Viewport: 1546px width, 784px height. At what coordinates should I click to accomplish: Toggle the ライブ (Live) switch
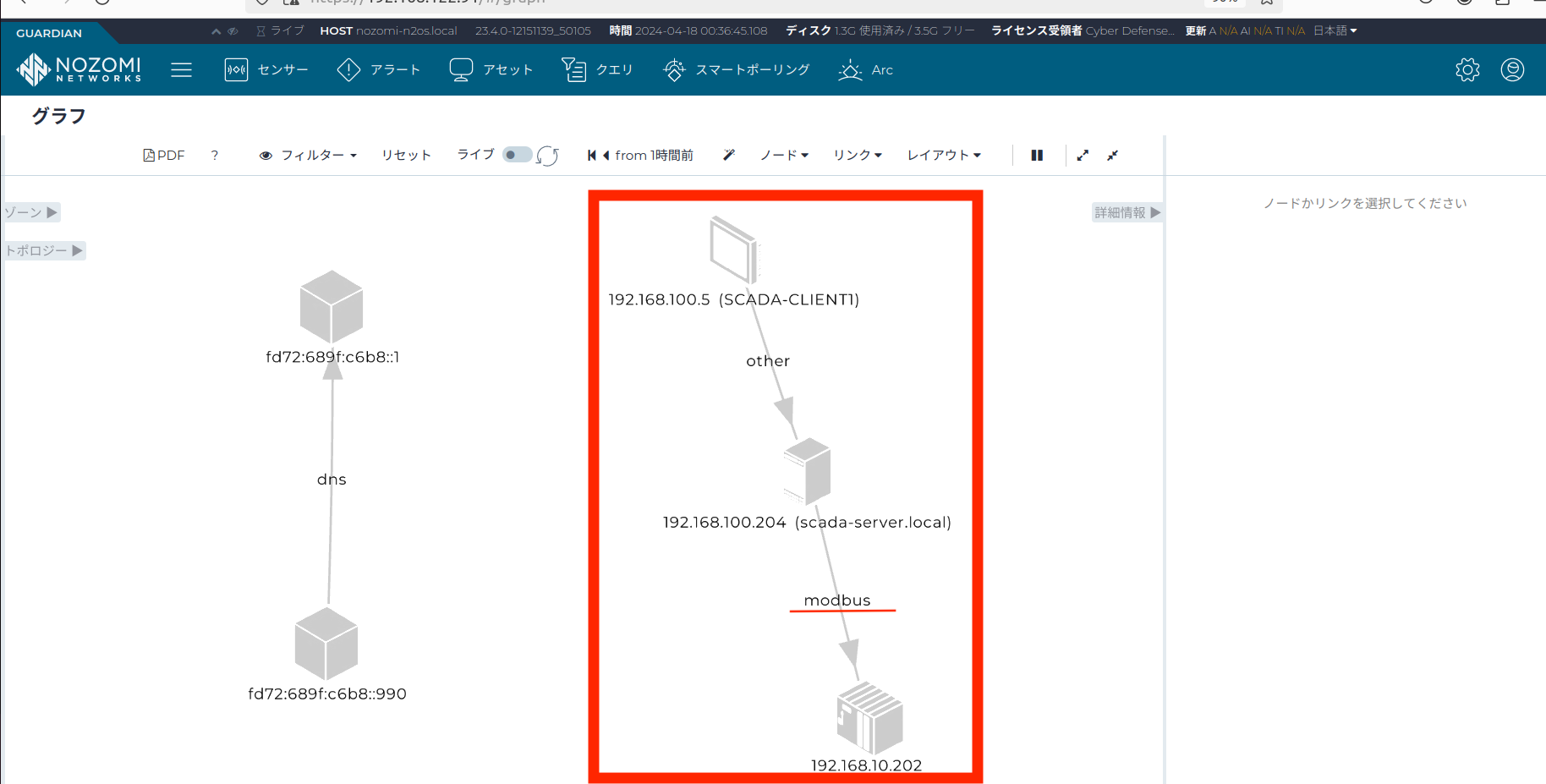pos(517,155)
